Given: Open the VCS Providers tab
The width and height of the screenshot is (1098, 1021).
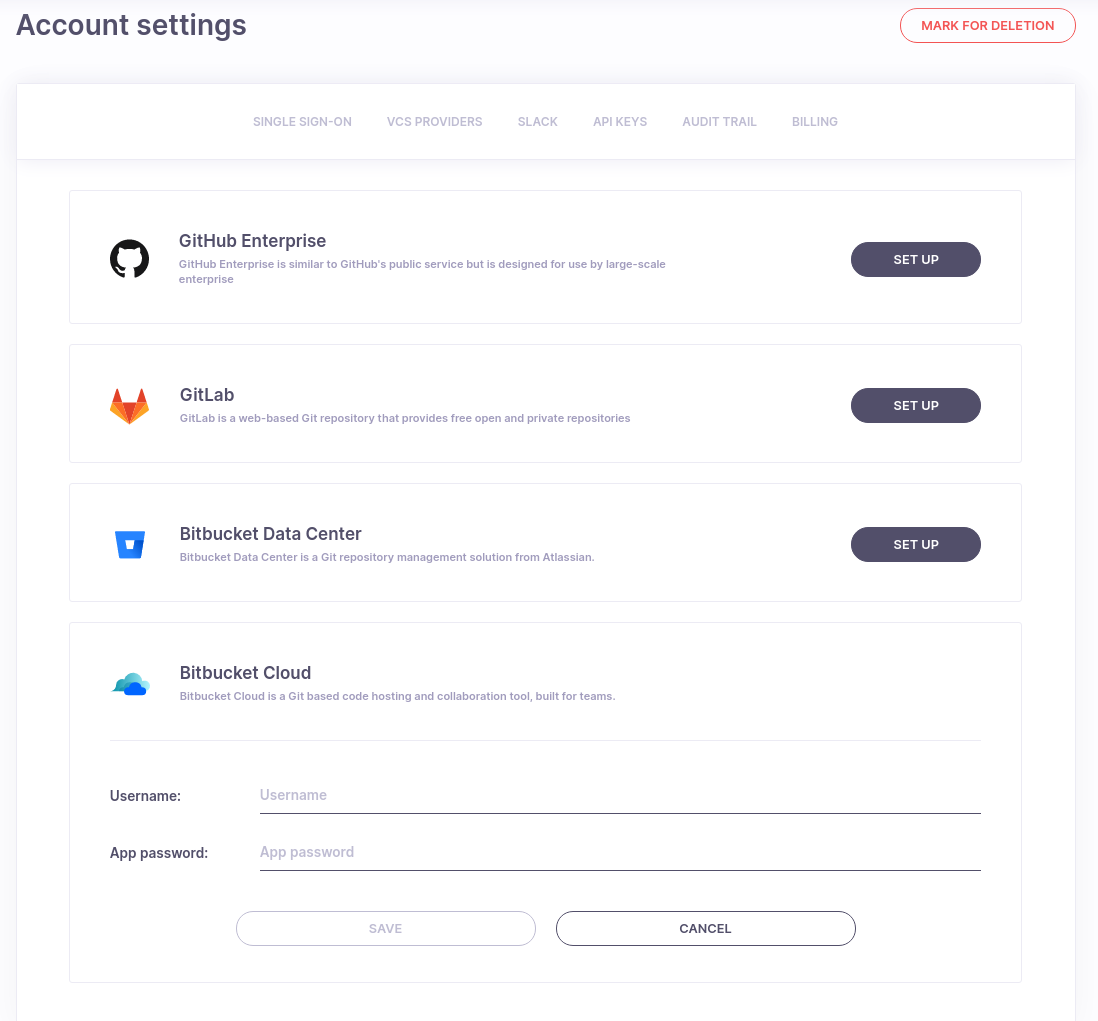Looking at the screenshot, I should coord(434,121).
